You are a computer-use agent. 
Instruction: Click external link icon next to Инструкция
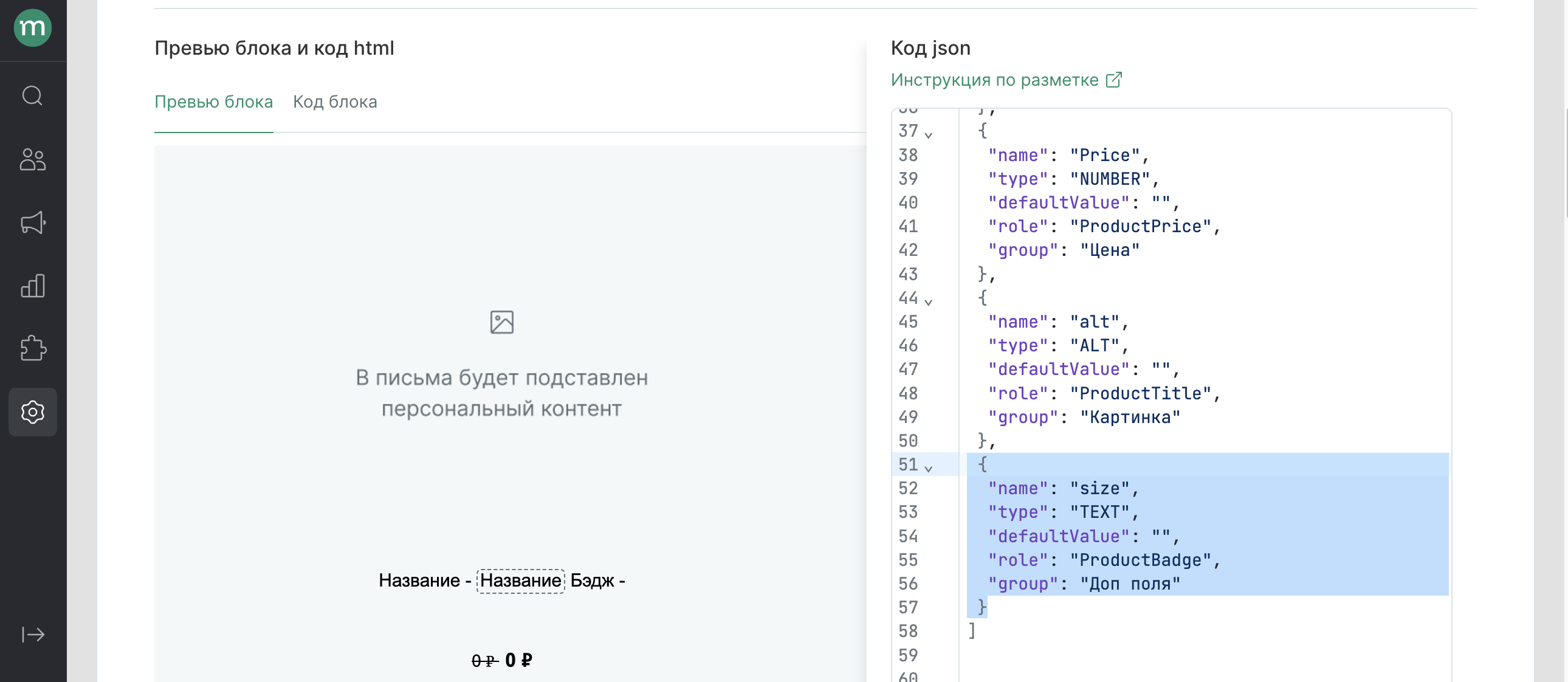pos(1114,80)
